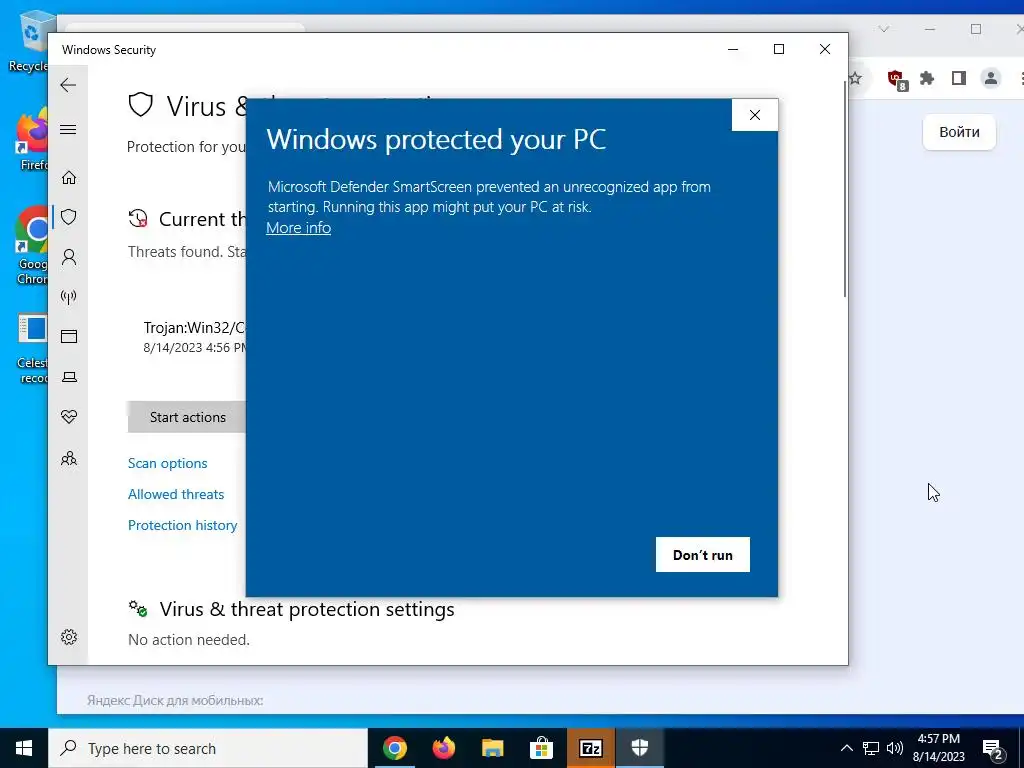Screen dimensions: 1024x768
Task: Open Allowed threats link
Action: pyautogui.click(x=176, y=494)
